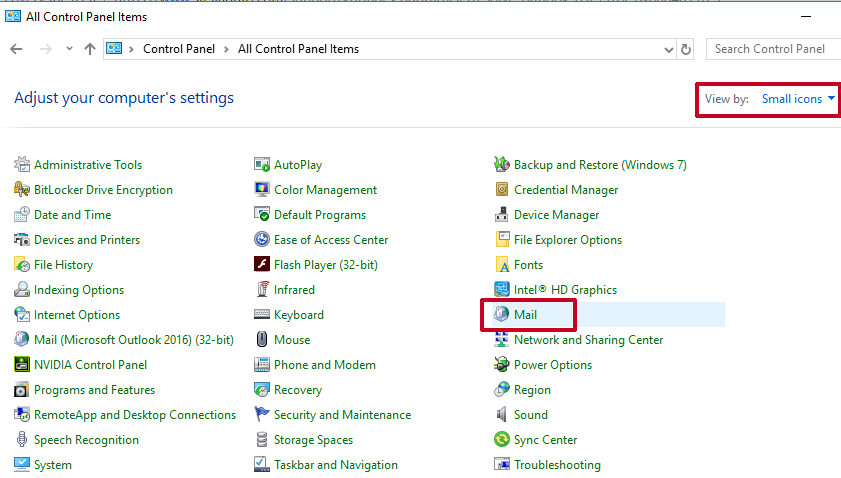841x478 pixels.
Task: Open the Region link
Action: [532, 389]
